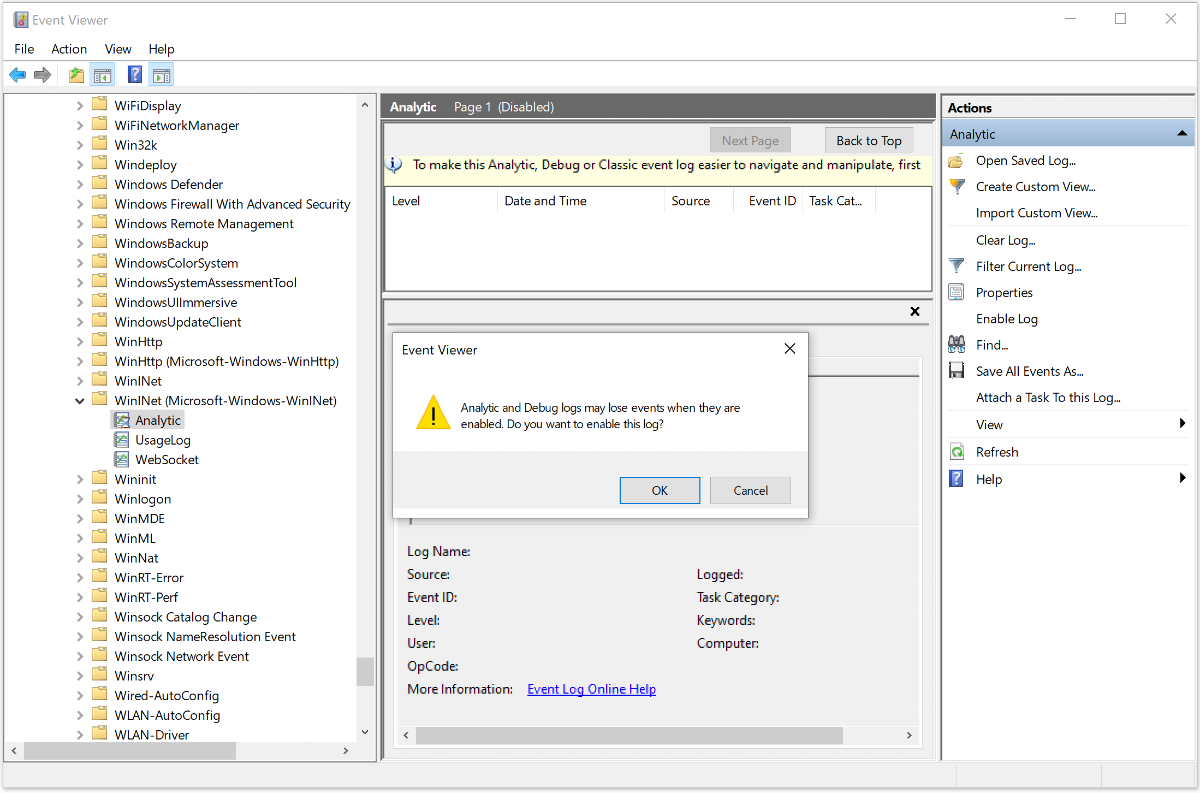Viewport: 1200px width, 793px height.
Task: Refresh the log via the Actions pane
Action: coord(997,452)
